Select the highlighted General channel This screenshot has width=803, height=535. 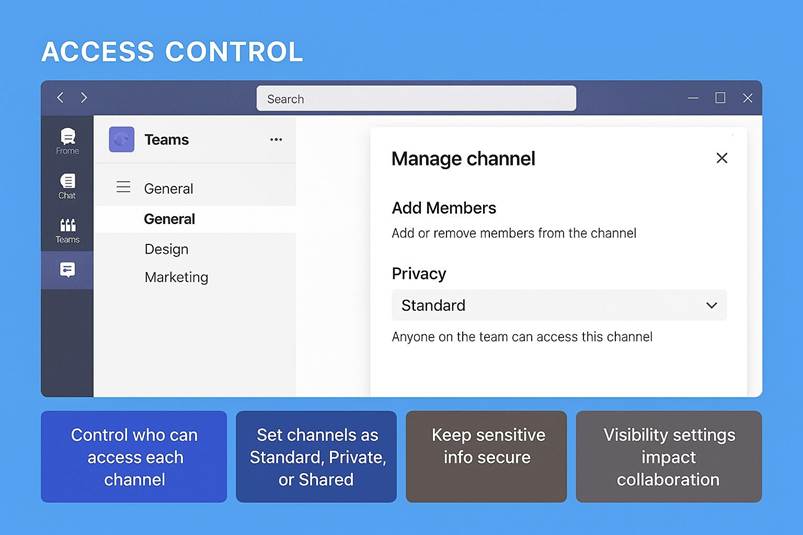tap(170, 219)
